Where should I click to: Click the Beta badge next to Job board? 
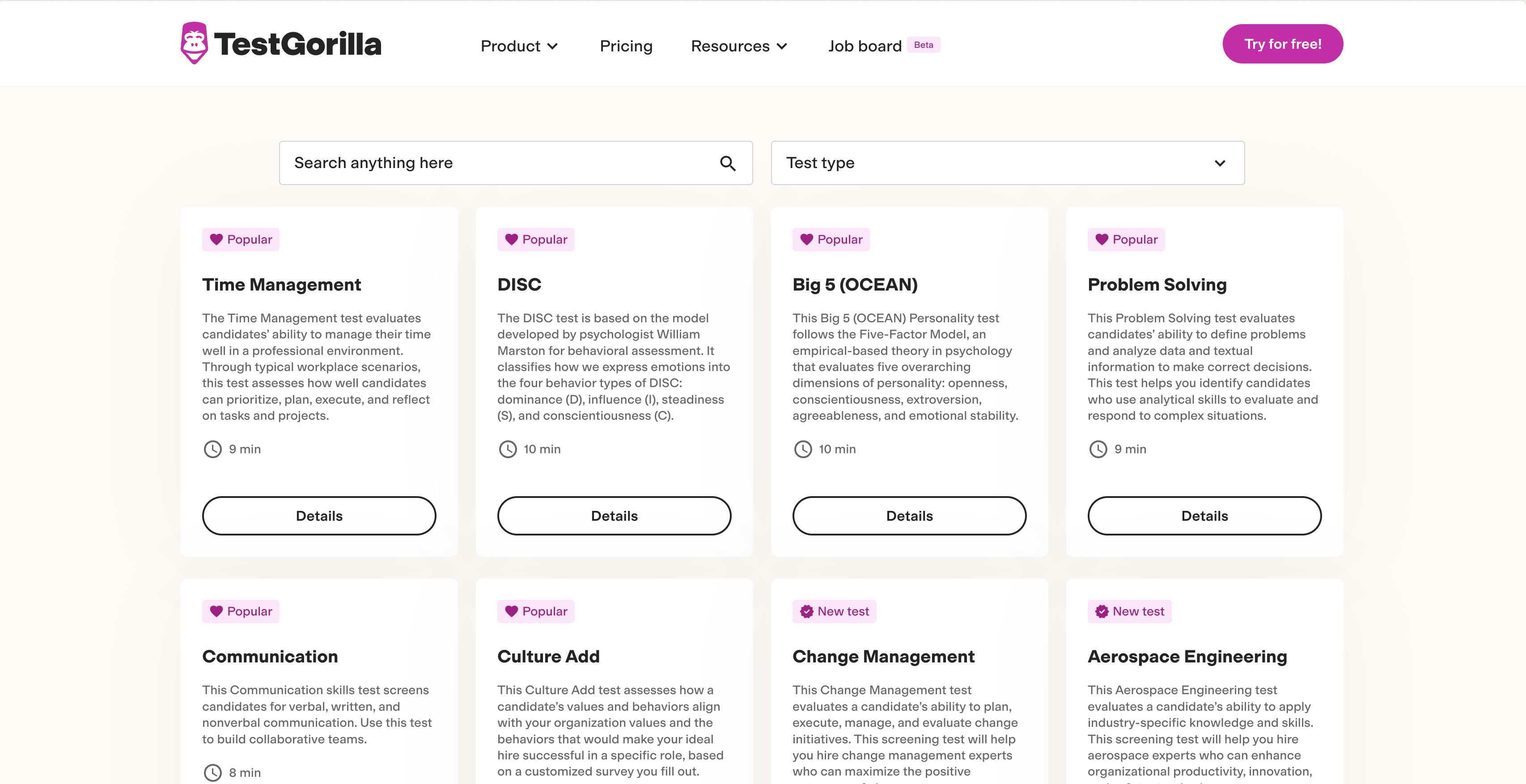923,45
